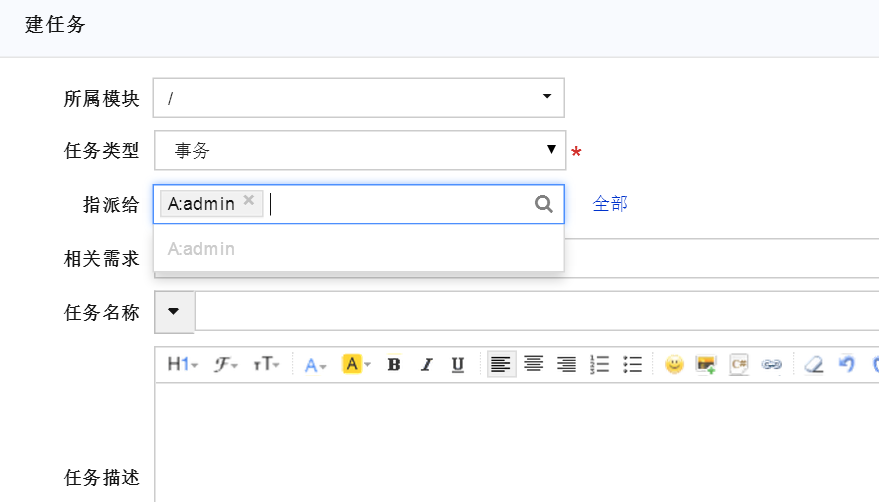The image size is (879, 502).
Task: Apply underline formatting
Action: pyautogui.click(x=458, y=365)
